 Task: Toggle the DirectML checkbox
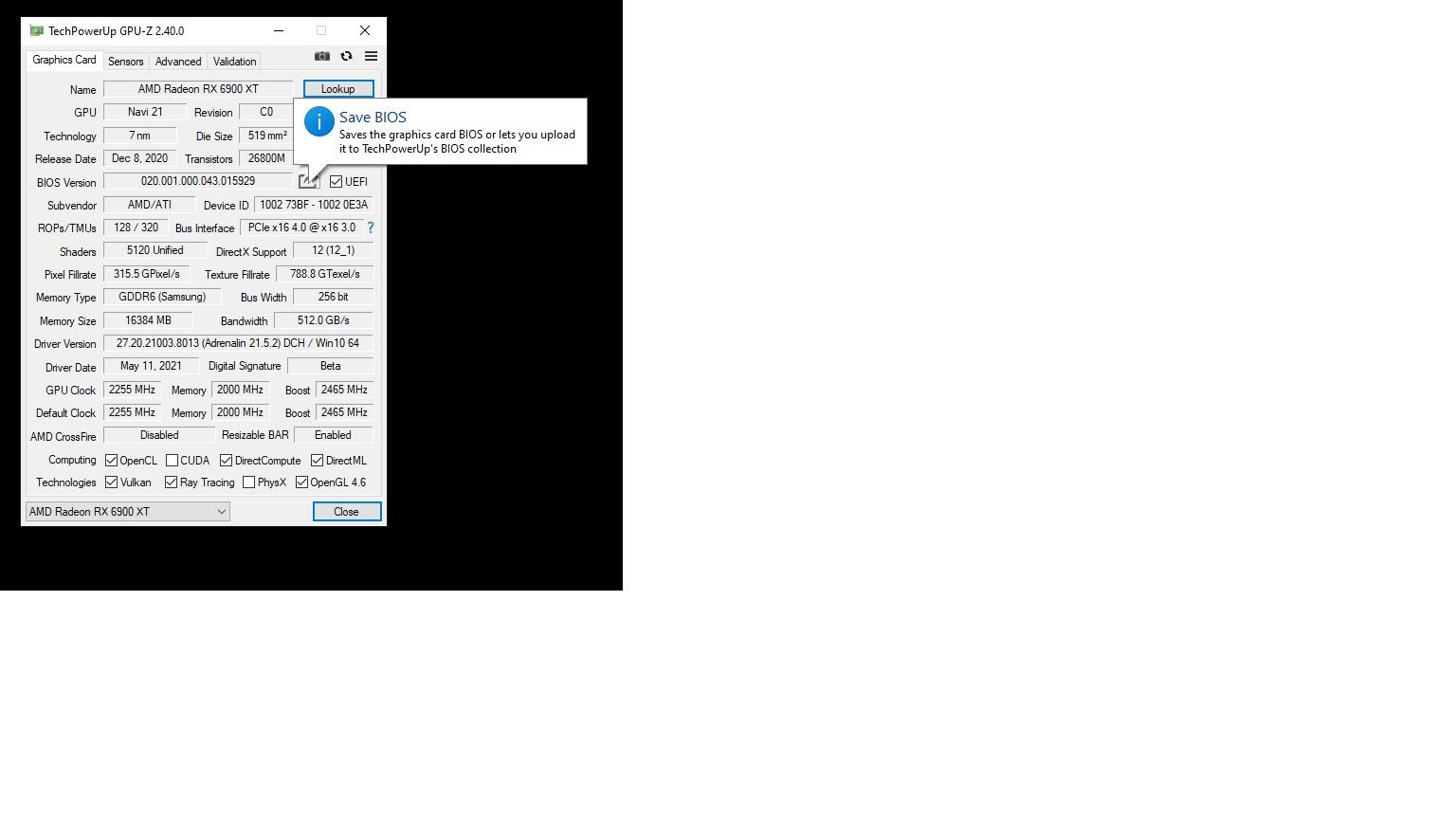(317, 461)
